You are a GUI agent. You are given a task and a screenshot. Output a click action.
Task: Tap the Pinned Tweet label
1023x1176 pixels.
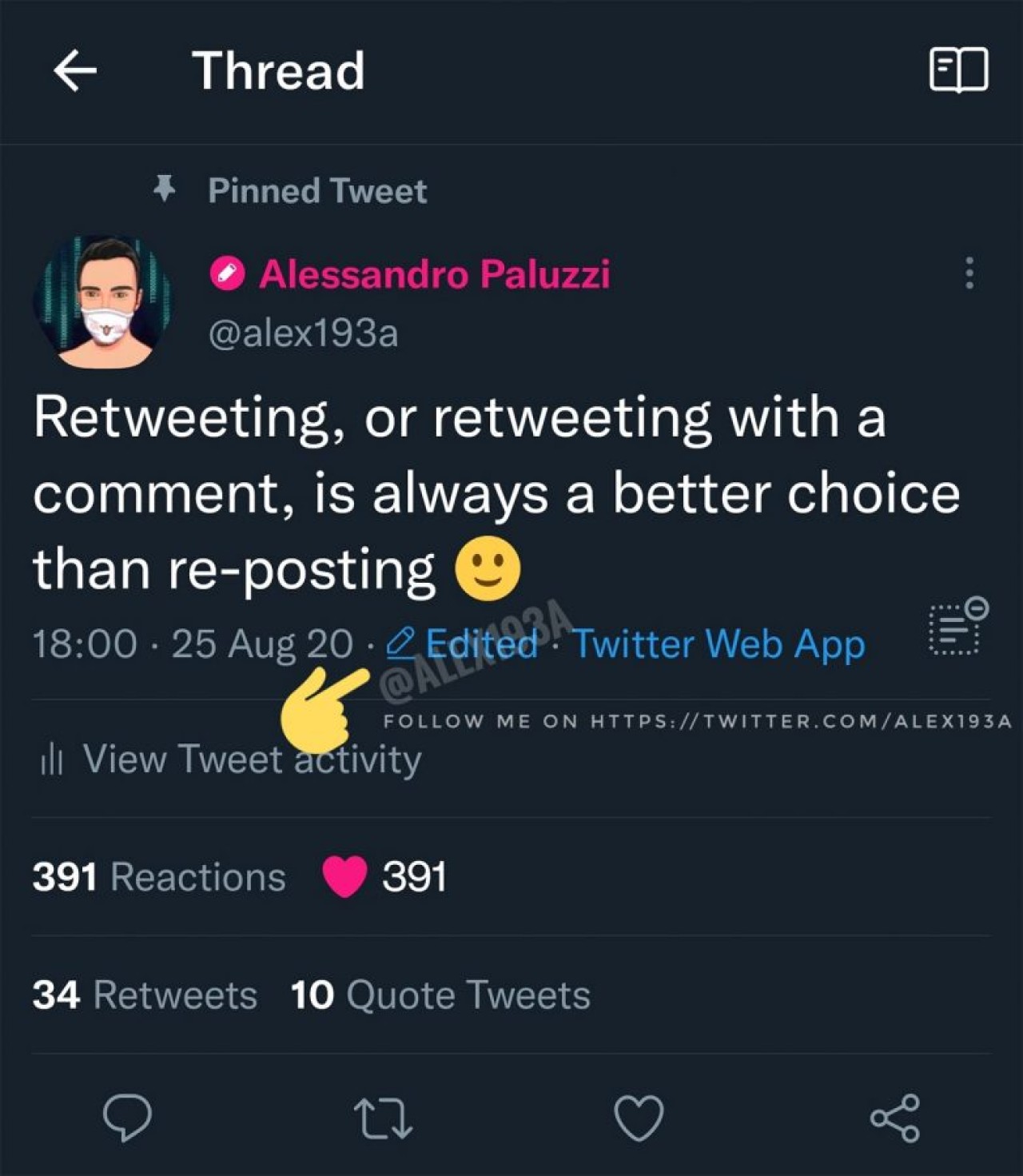click(317, 189)
